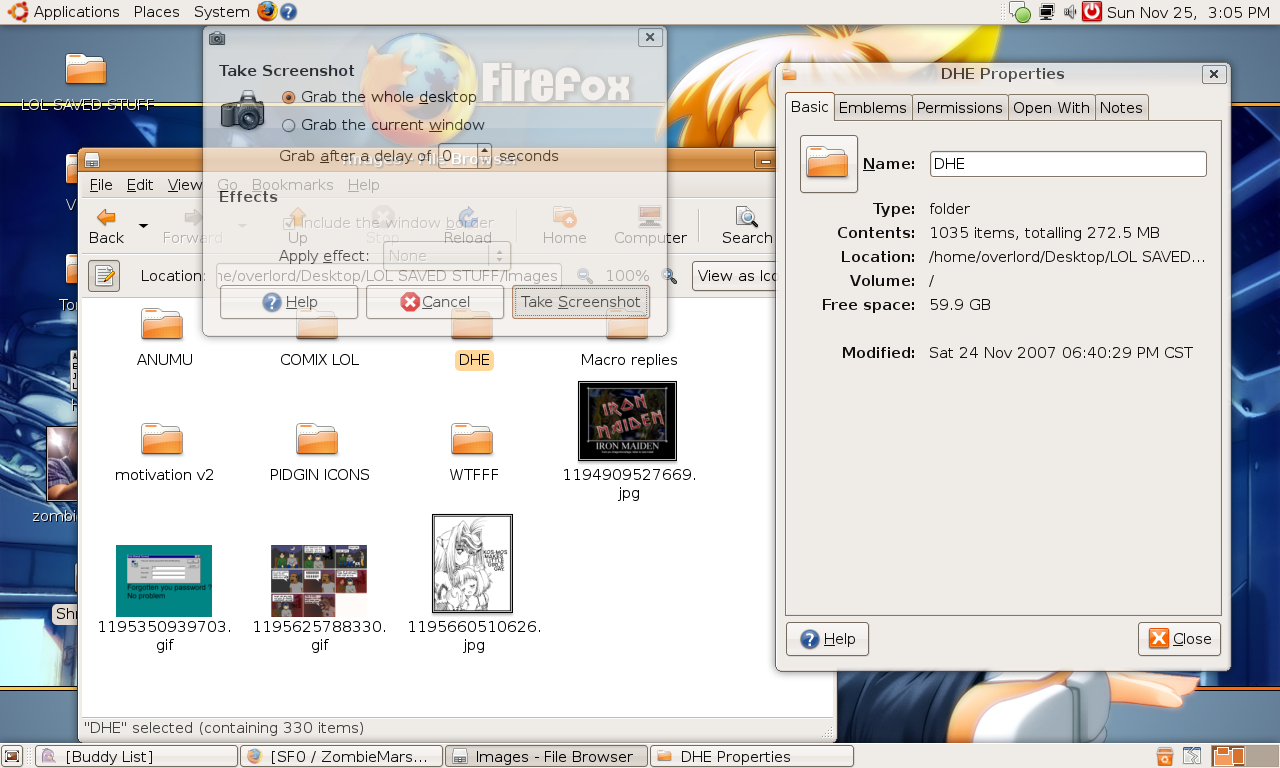The width and height of the screenshot is (1280, 768).
Task: Click the red power quit icon
Action: pos(1092,12)
